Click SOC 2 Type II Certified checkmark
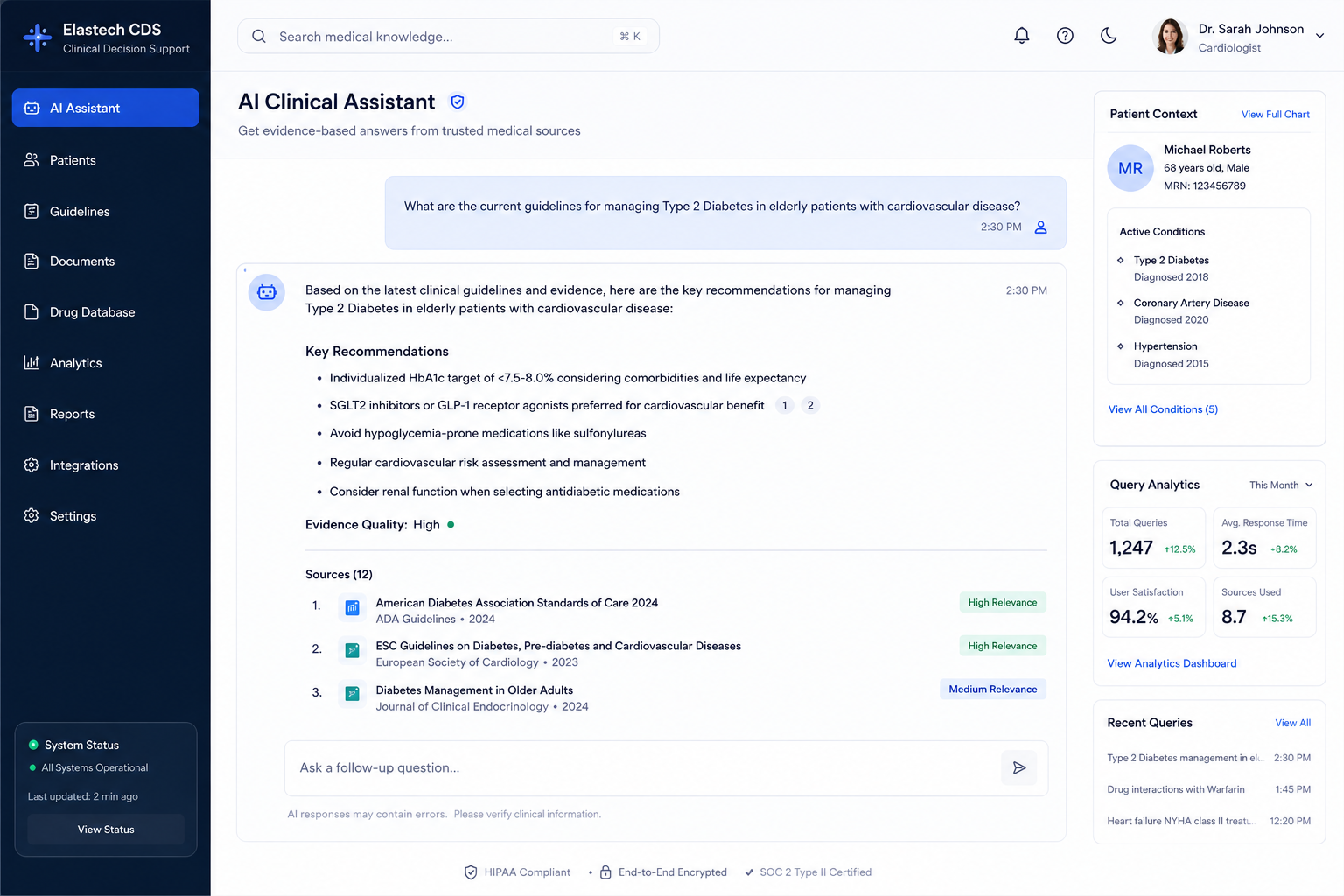This screenshot has width=1344, height=896. (749, 872)
